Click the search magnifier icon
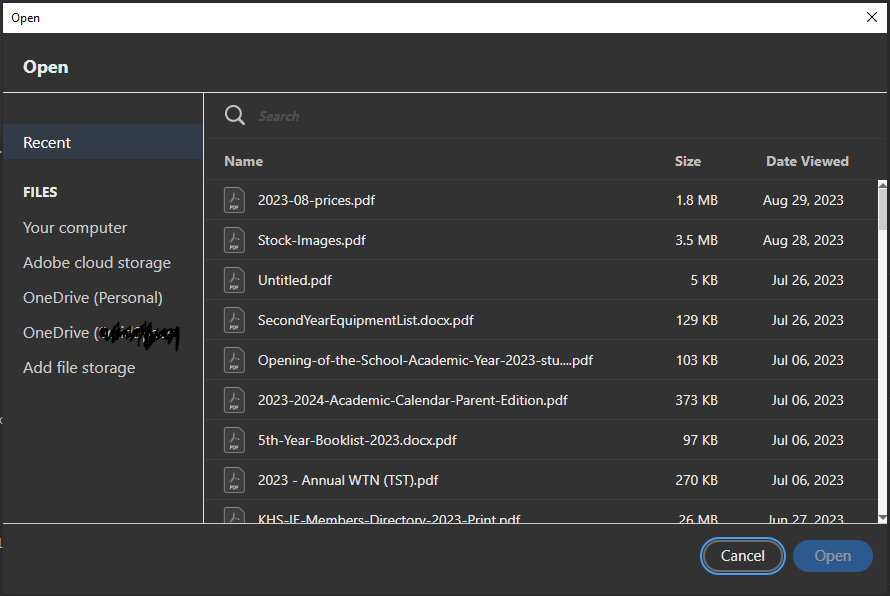This screenshot has width=890, height=596. (234, 115)
